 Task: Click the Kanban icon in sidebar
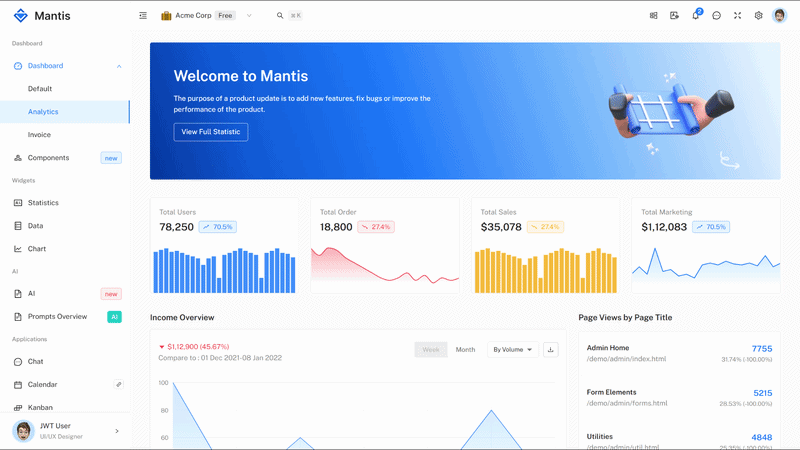(x=18, y=407)
